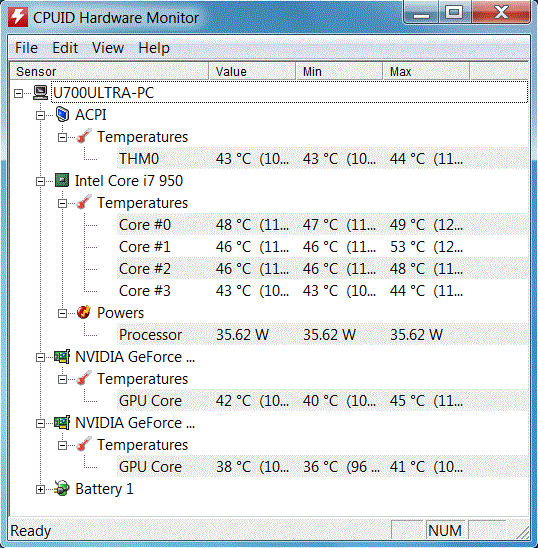This screenshot has width=538, height=548.
Task: Select the ACPI label
Action: pos(91,115)
